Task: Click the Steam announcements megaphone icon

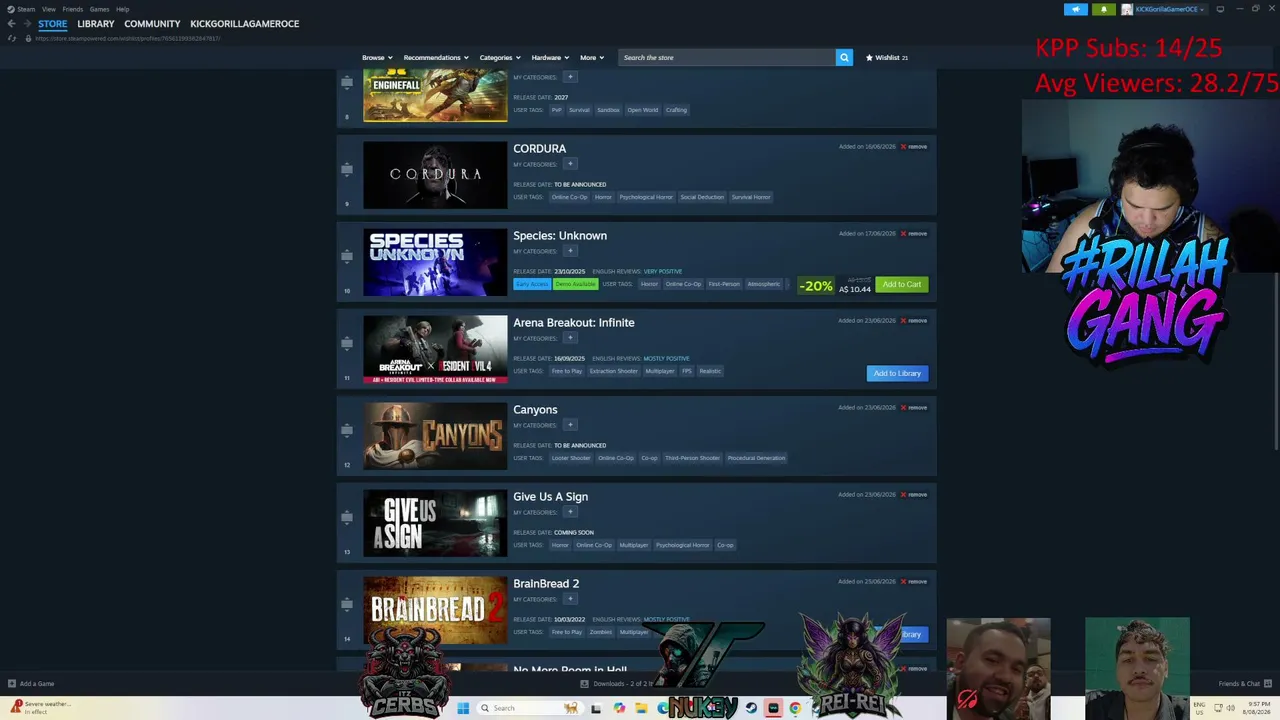Action: click(x=1076, y=10)
